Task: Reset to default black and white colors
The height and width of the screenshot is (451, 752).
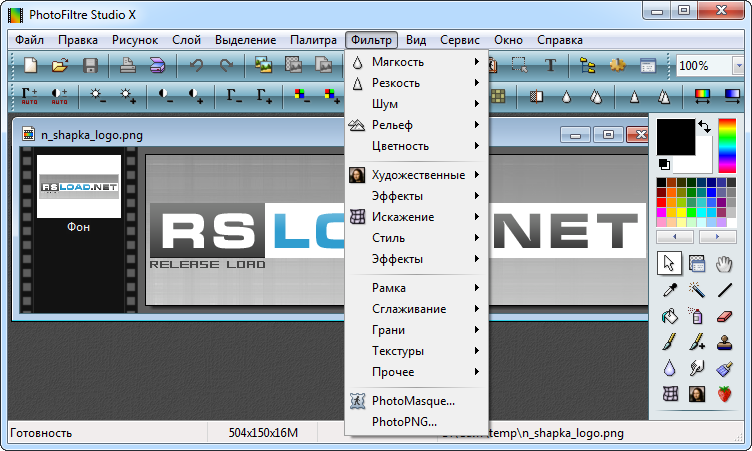Action: point(664,165)
